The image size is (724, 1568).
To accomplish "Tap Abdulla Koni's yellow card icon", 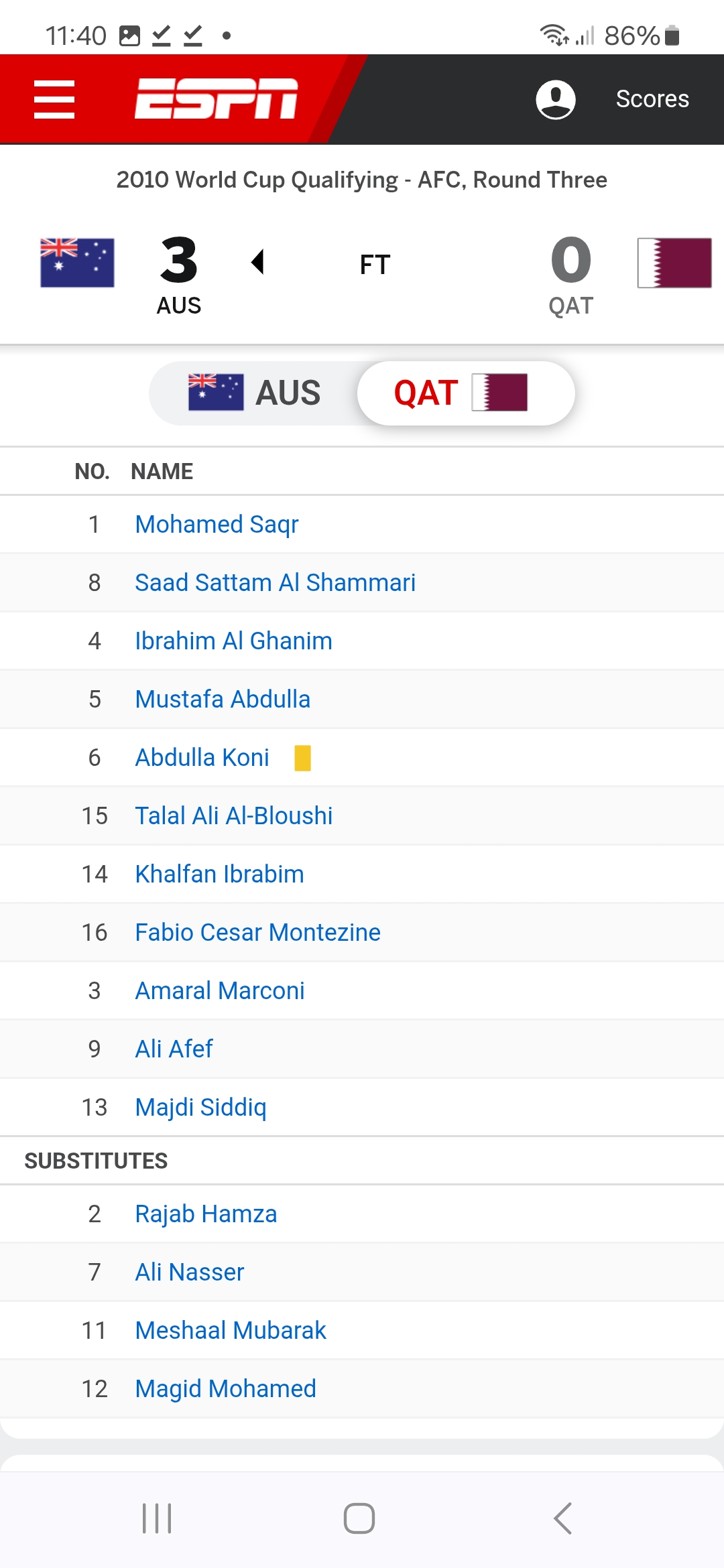I will tap(303, 758).
